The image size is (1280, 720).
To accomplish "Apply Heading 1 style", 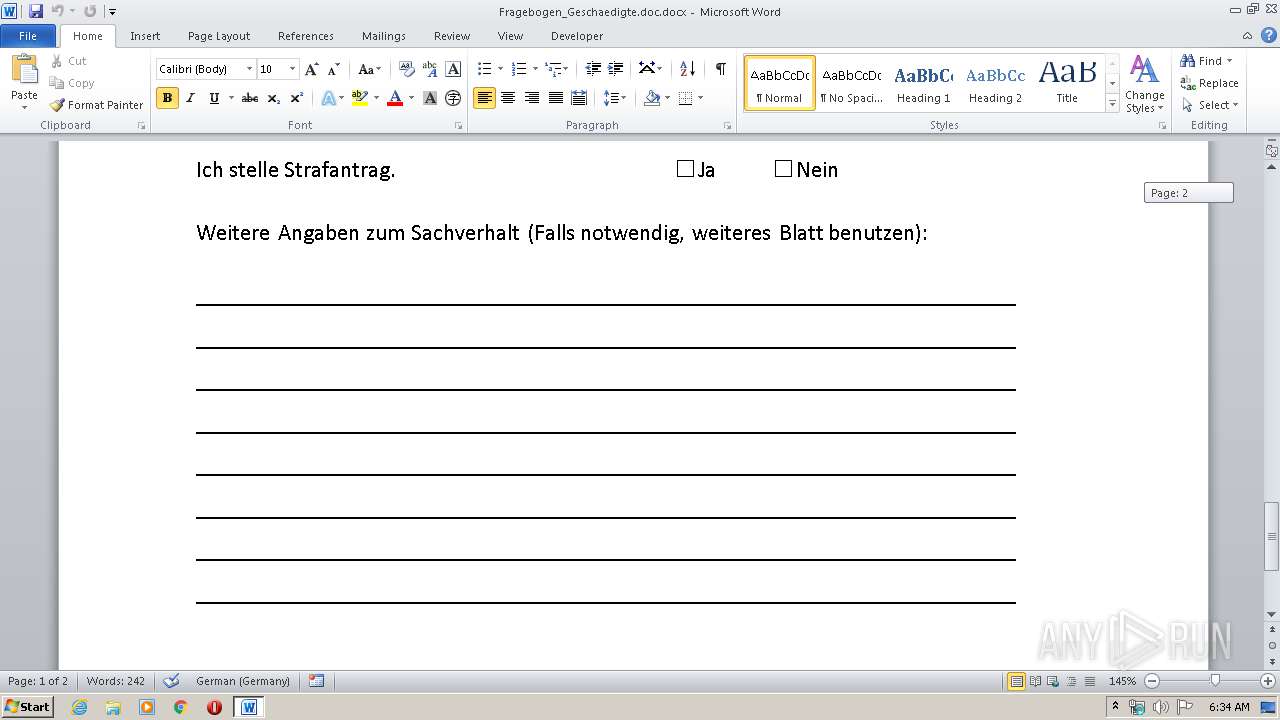I will tap(923, 83).
